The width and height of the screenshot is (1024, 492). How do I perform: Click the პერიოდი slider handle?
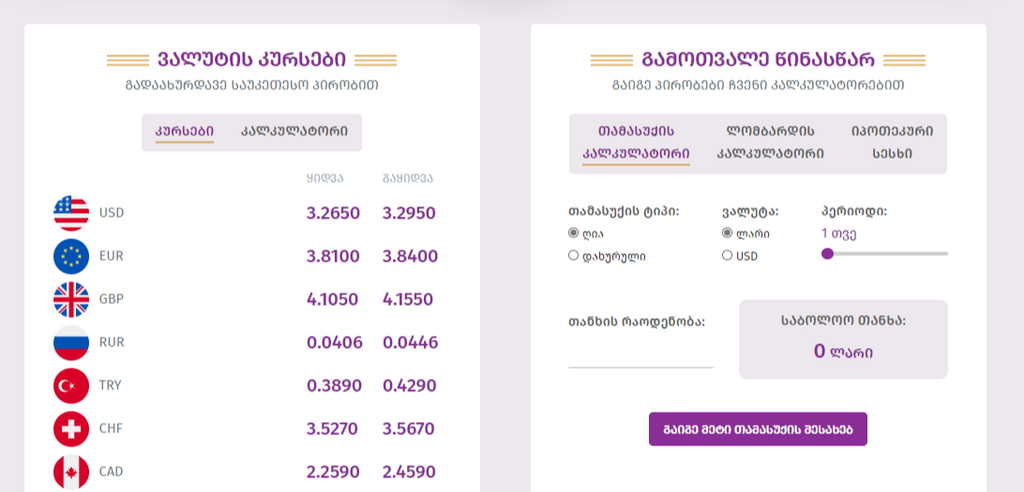pyautogui.click(x=827, y=254)
